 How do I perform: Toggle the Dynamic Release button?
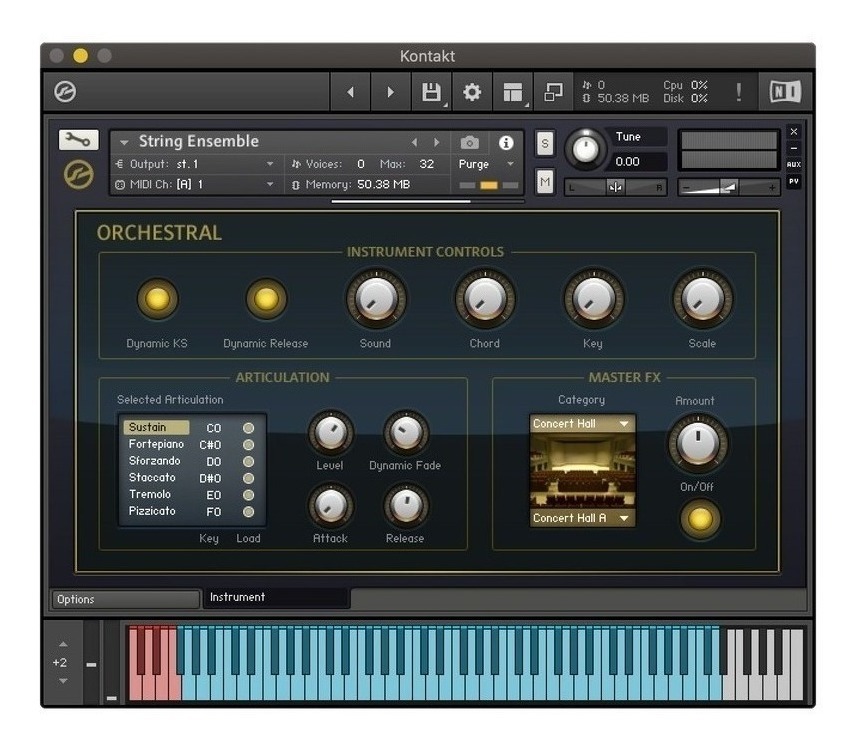pyautogui.click(x=266, y=299)
